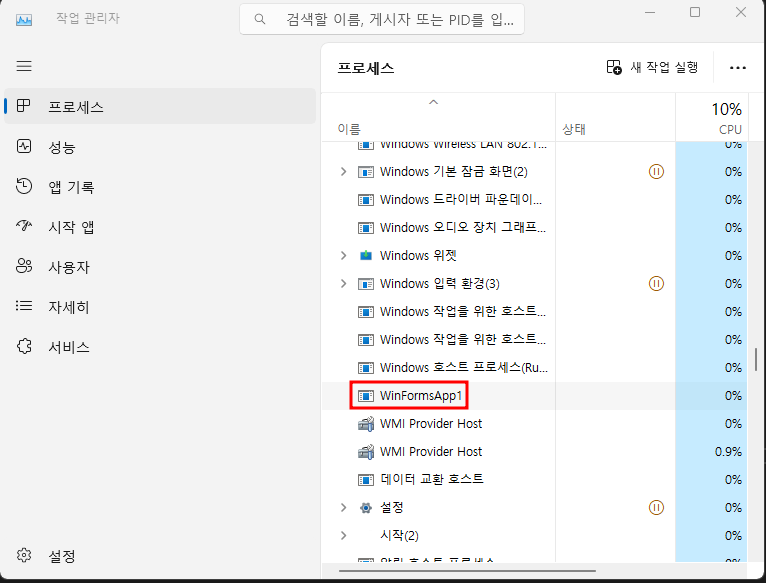766x583 pixels.
Task: Expand the 설정 process group
Action: [x=343, y=507]
